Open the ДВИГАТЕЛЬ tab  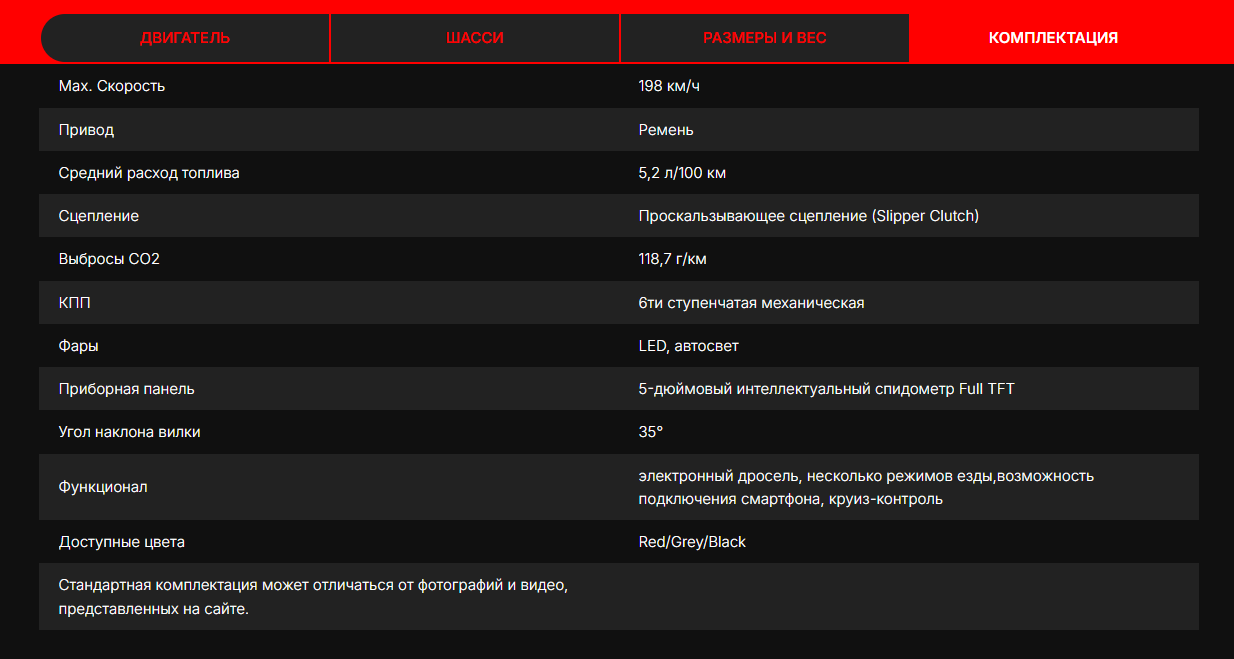click(185, 38)
